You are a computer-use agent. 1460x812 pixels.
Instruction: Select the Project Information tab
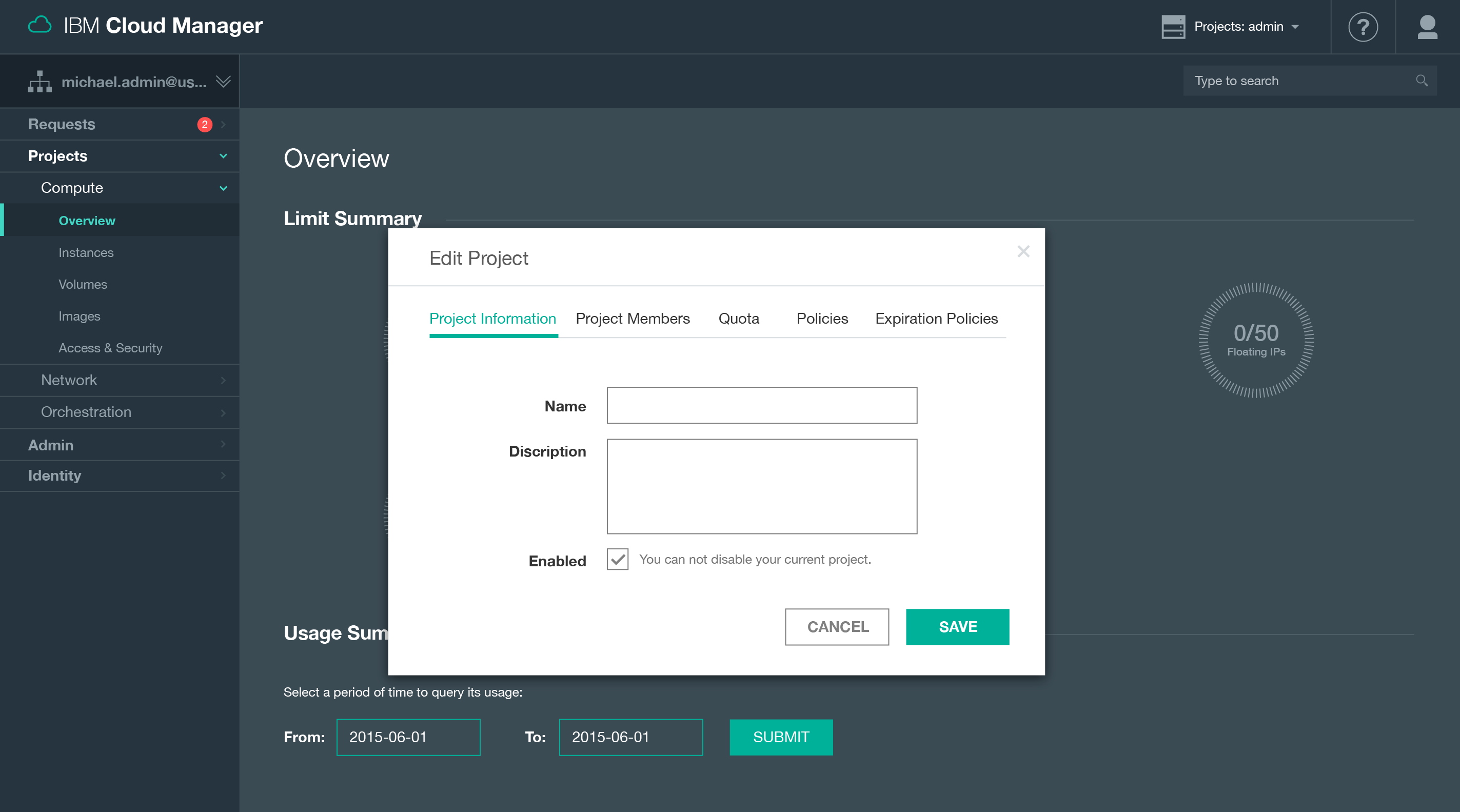[492, 319]
